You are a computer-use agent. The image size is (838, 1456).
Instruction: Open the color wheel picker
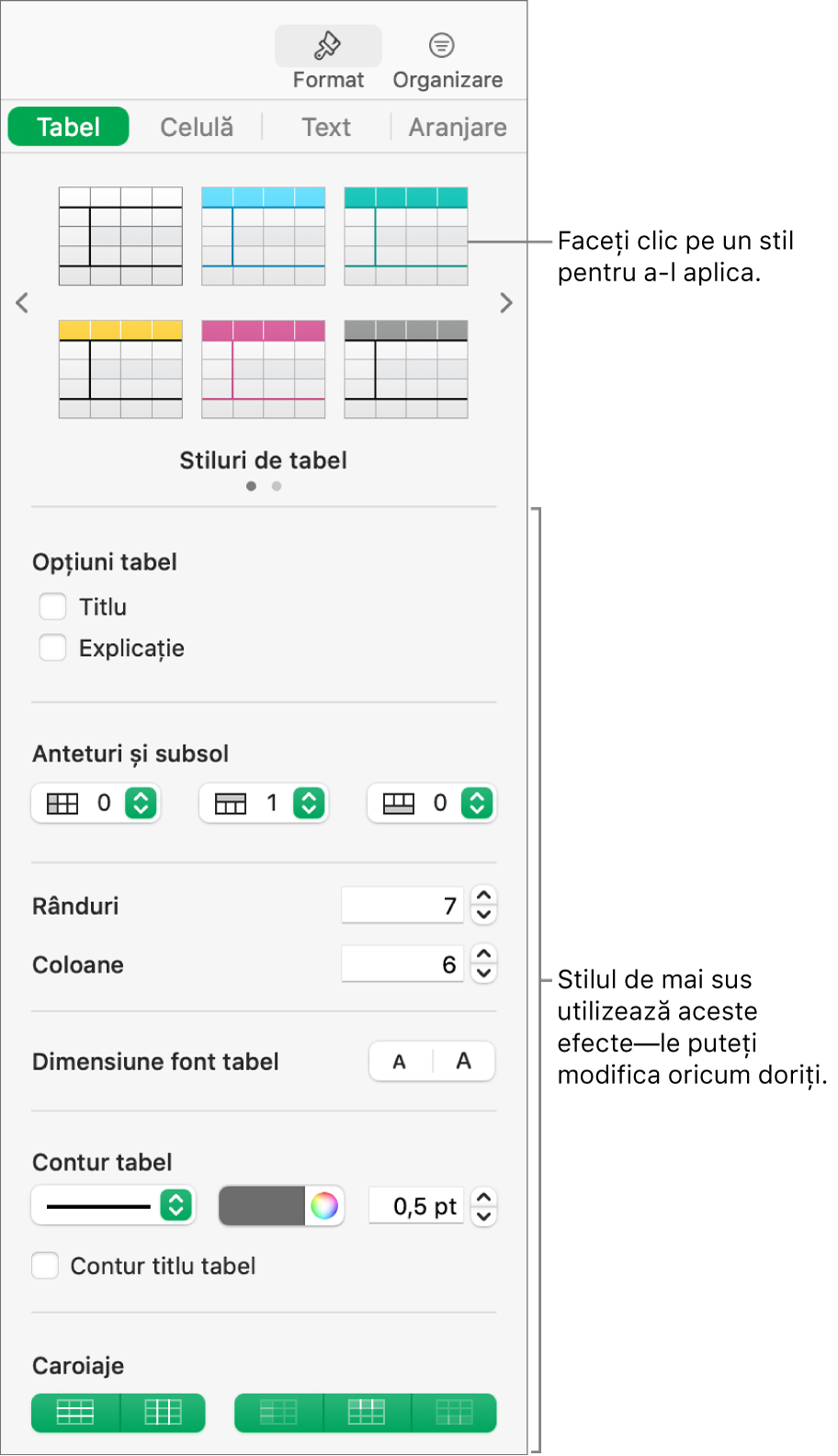323,1205
